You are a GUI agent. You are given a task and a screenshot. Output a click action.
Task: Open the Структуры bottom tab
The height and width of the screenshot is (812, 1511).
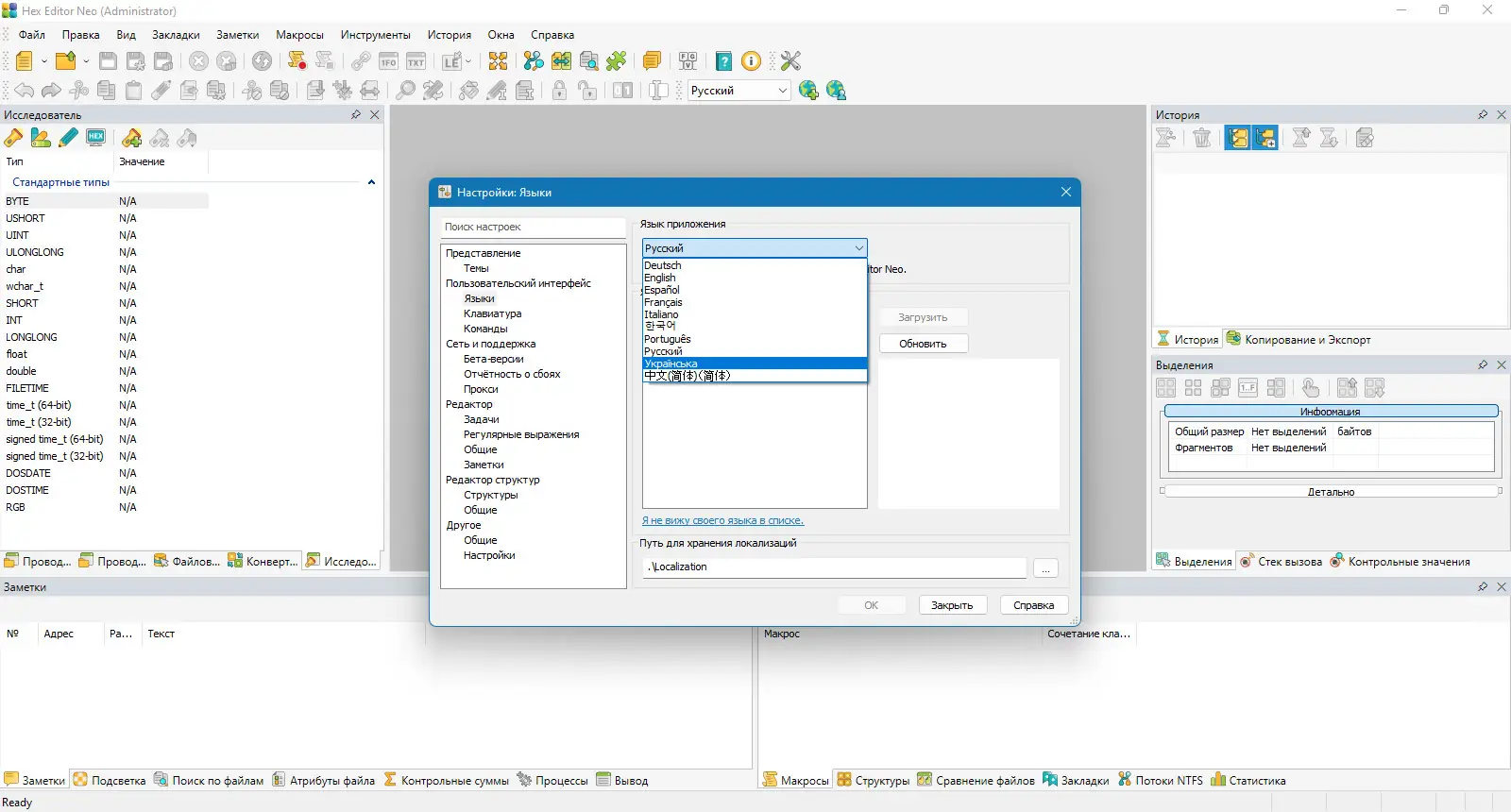click(874, 781)
